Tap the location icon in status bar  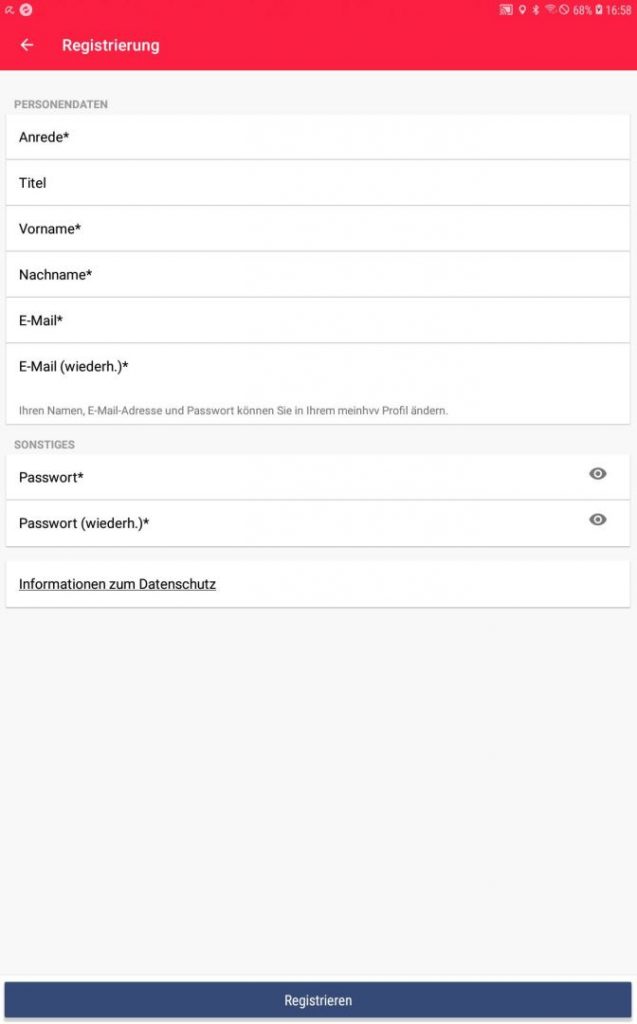[x=522, y=10]
